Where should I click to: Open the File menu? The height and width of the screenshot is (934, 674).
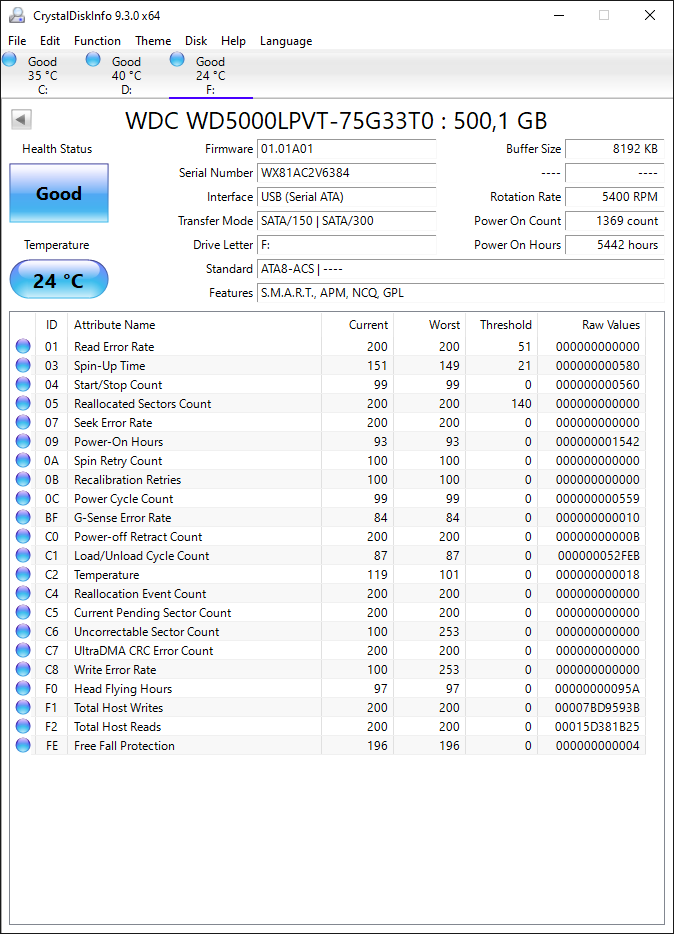point(17,41)
